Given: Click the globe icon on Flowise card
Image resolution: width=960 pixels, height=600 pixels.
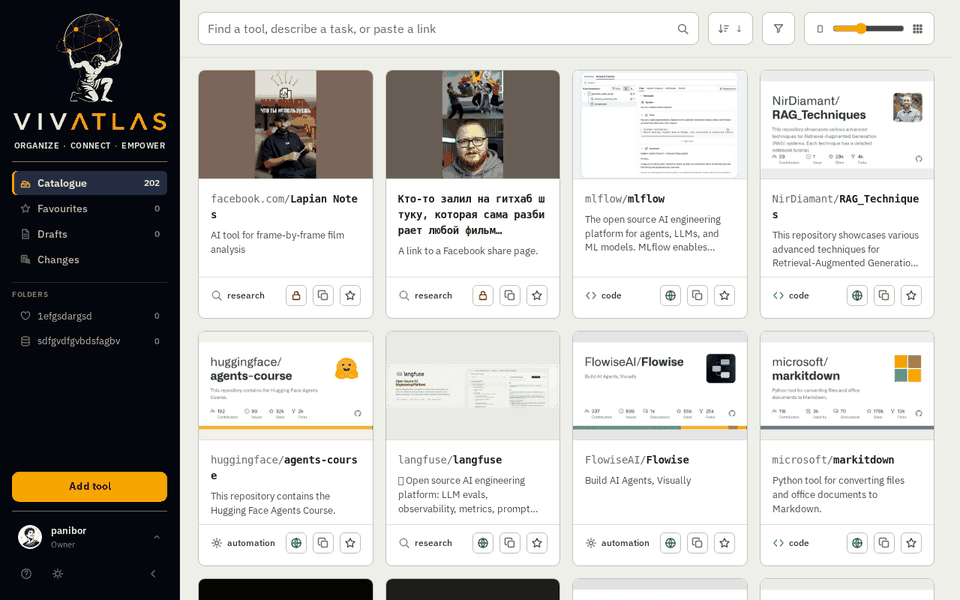Looking at the screenshot, I should (670, 542).
